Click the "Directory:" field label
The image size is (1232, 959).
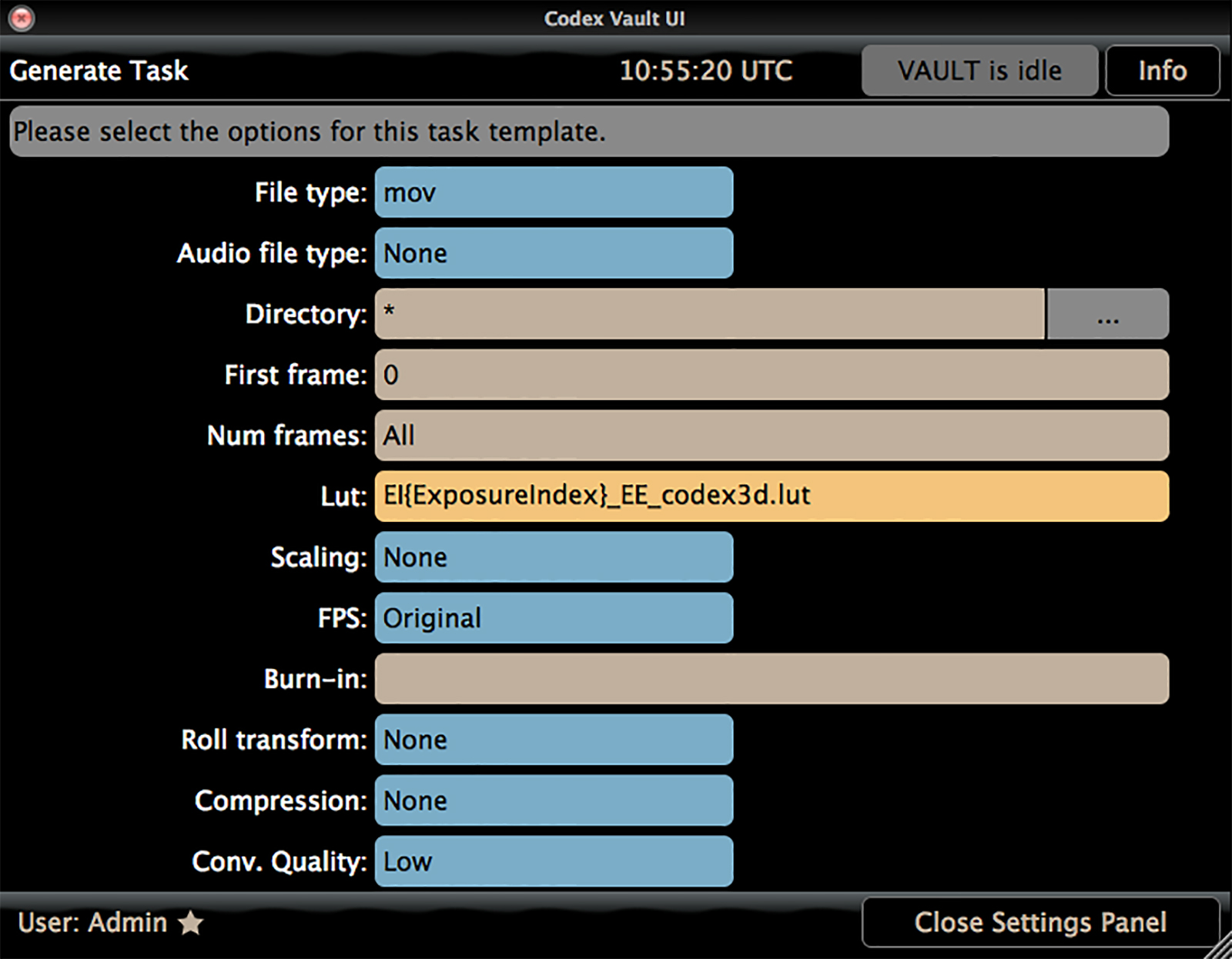306,314
